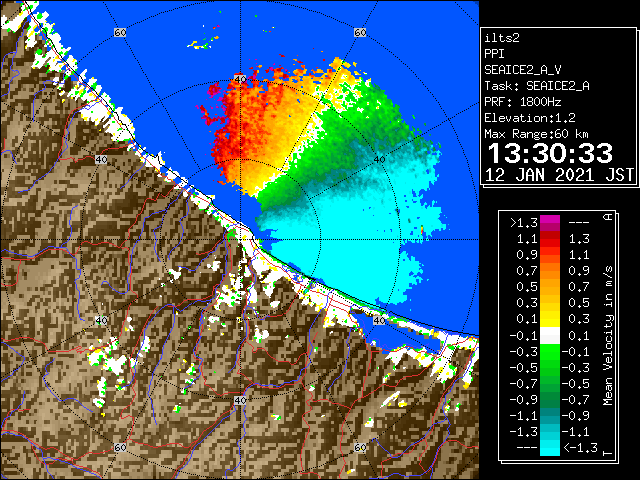The image size is (640, 480).
Task: Click the 40 km ring label north of radar
Action: pos(240,79)
